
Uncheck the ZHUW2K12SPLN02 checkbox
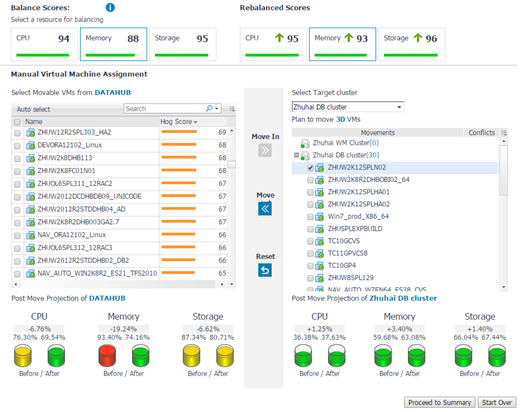(x=310, y=168)
